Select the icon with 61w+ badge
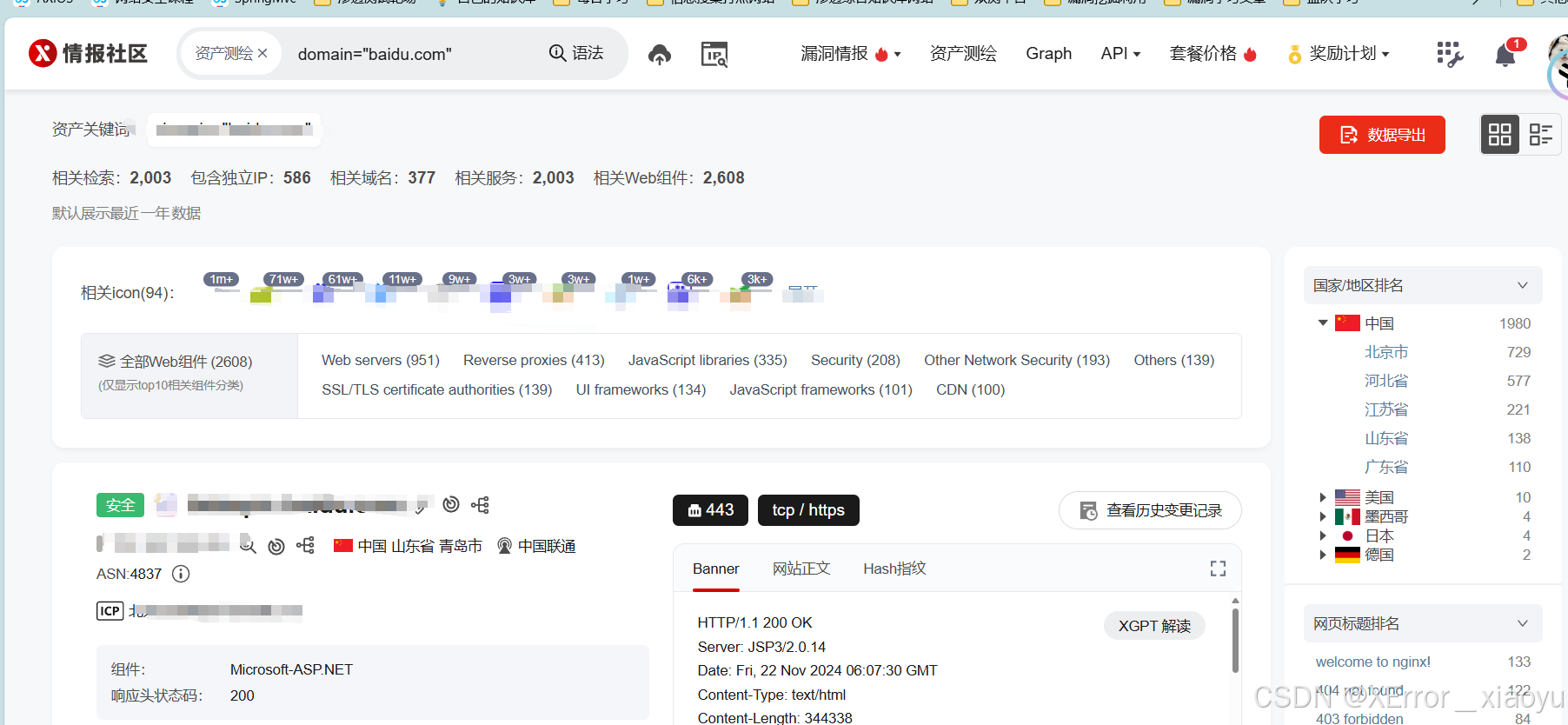This screenshot has width=1568, height=725. [336, 289]
